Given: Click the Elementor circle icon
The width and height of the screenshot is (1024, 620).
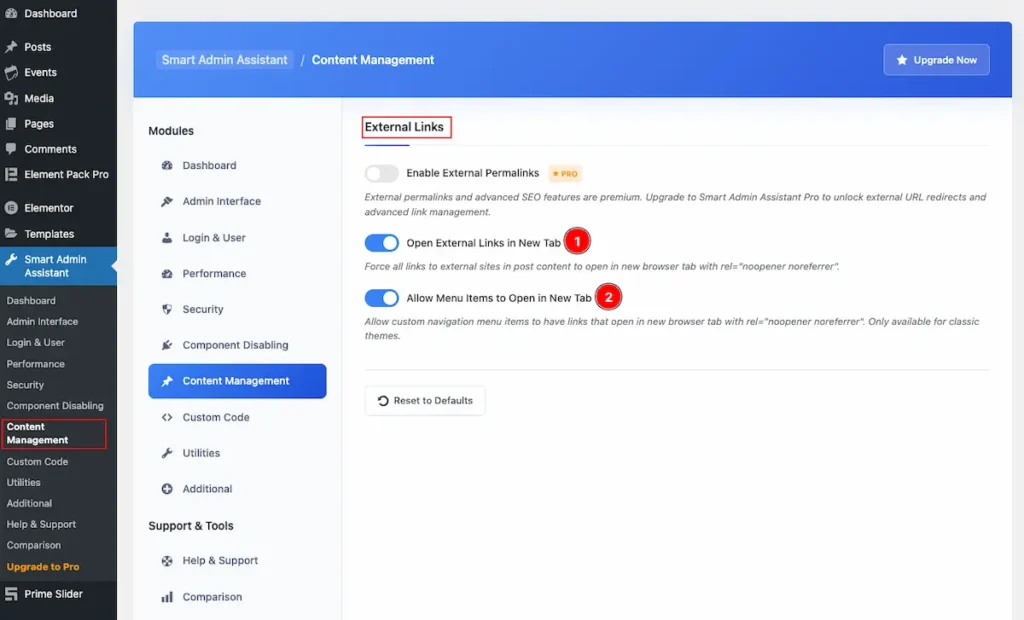Looking at the screenshot, I should (10, 208).
